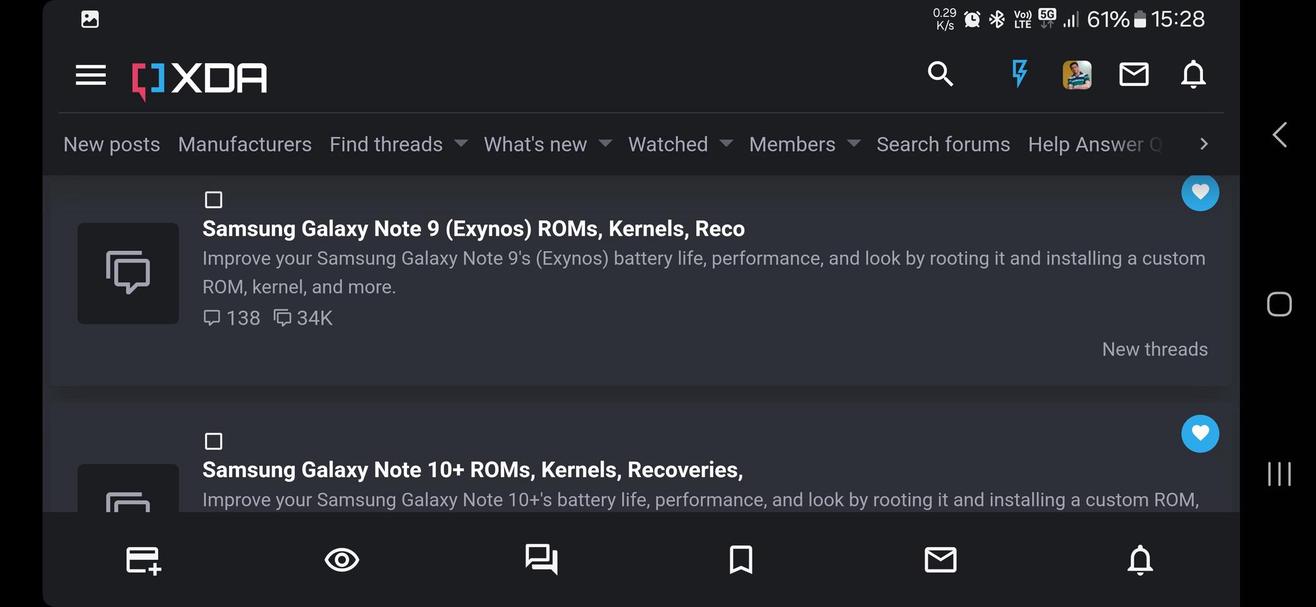Open the hamburger navigation menu

(90, 74)
